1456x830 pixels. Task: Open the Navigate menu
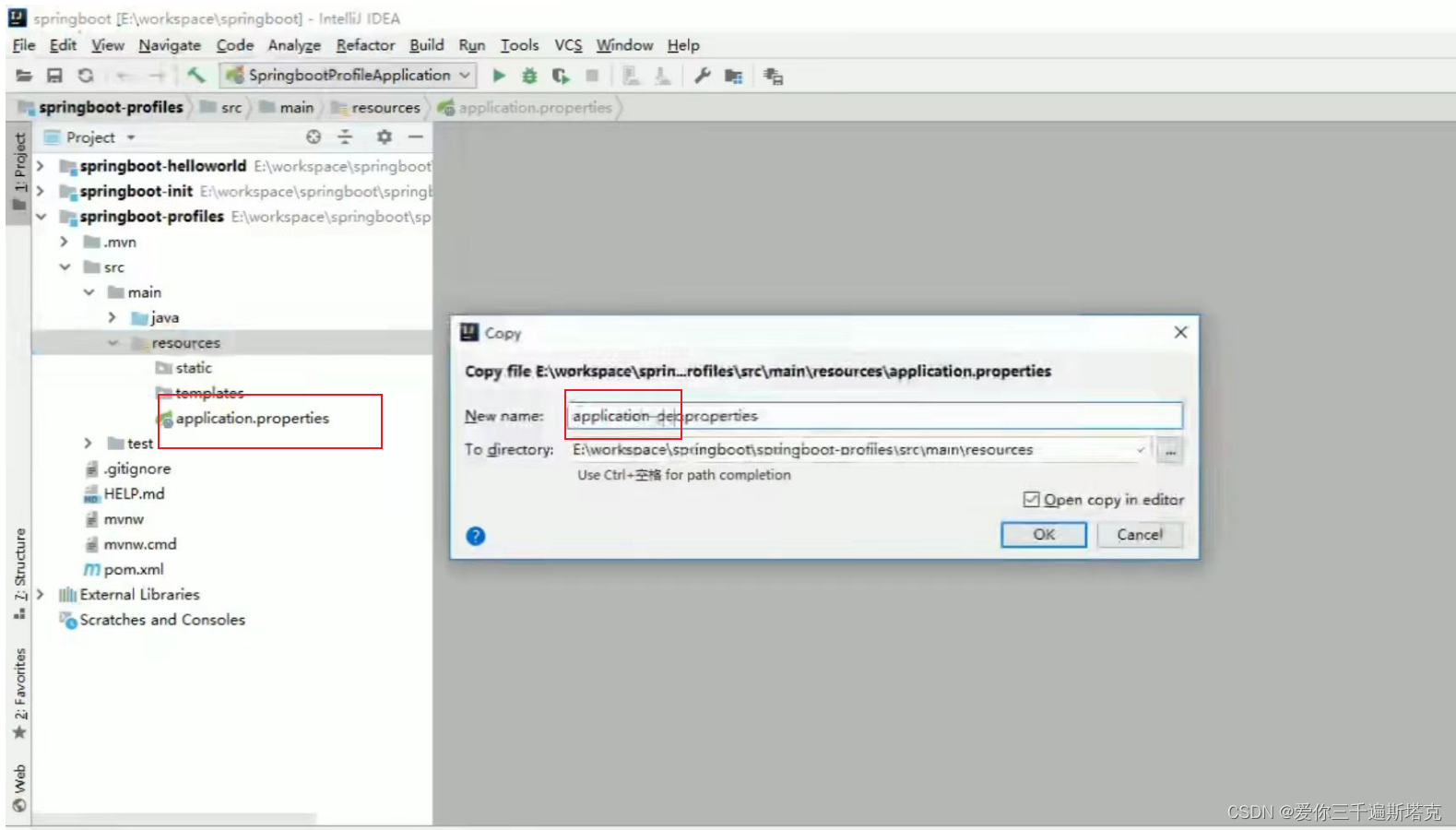coord(170,45)
